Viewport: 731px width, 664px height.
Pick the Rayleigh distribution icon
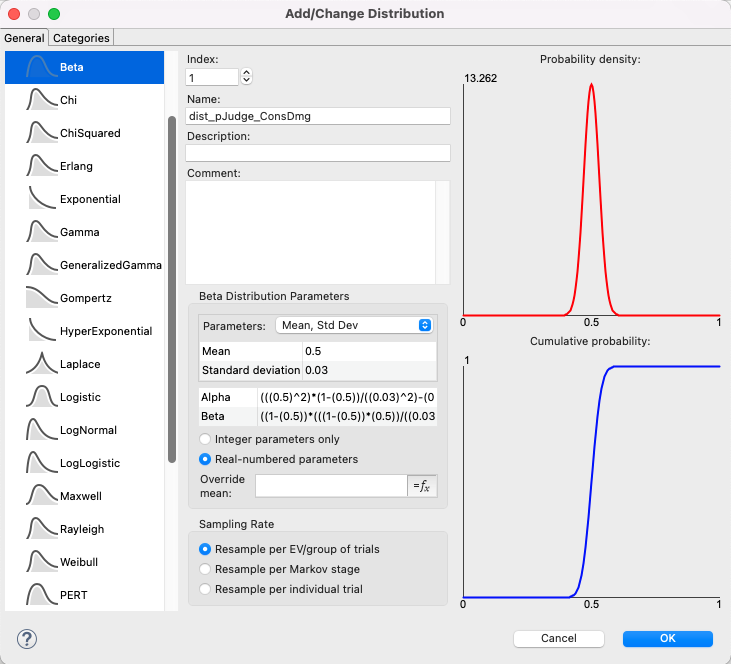[x=41, y=529]
